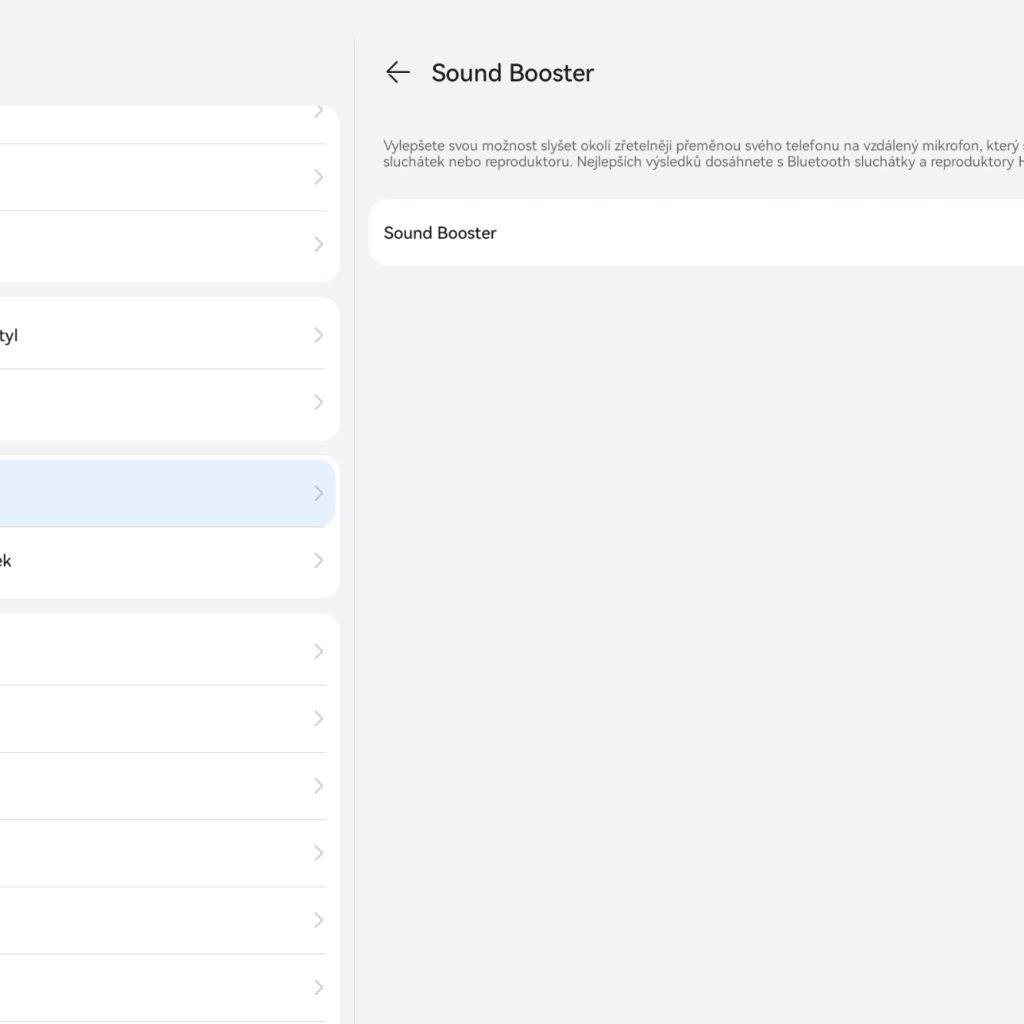This screenshot has height=1024, width=1024.
Task: Click the Sound Booster page heading
Action: click(x=512, y=73)
